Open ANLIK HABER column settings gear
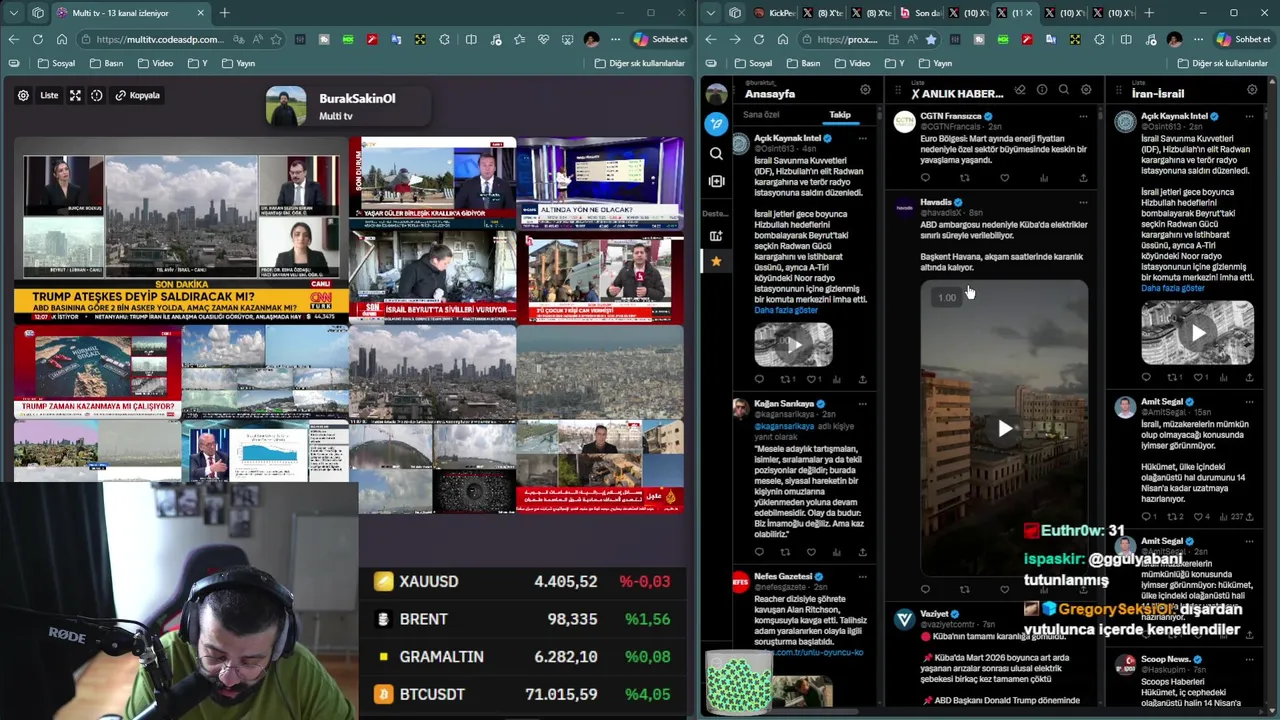Screen dimensions: 1280x720 point(1086,90)
